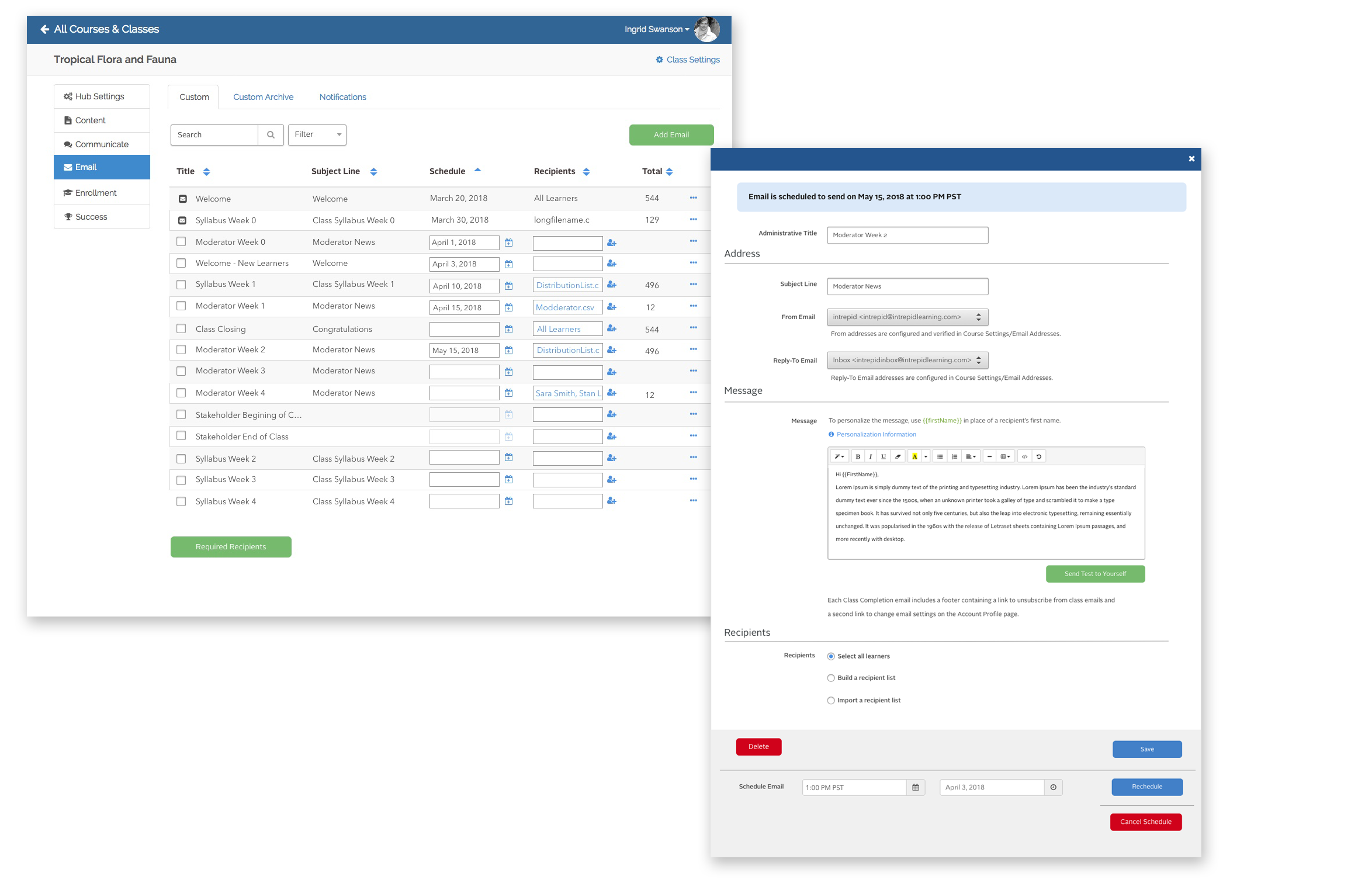Check the Class Closing row checkbox
Viewport: 1372px width, 890px height.
pos(181,328)
